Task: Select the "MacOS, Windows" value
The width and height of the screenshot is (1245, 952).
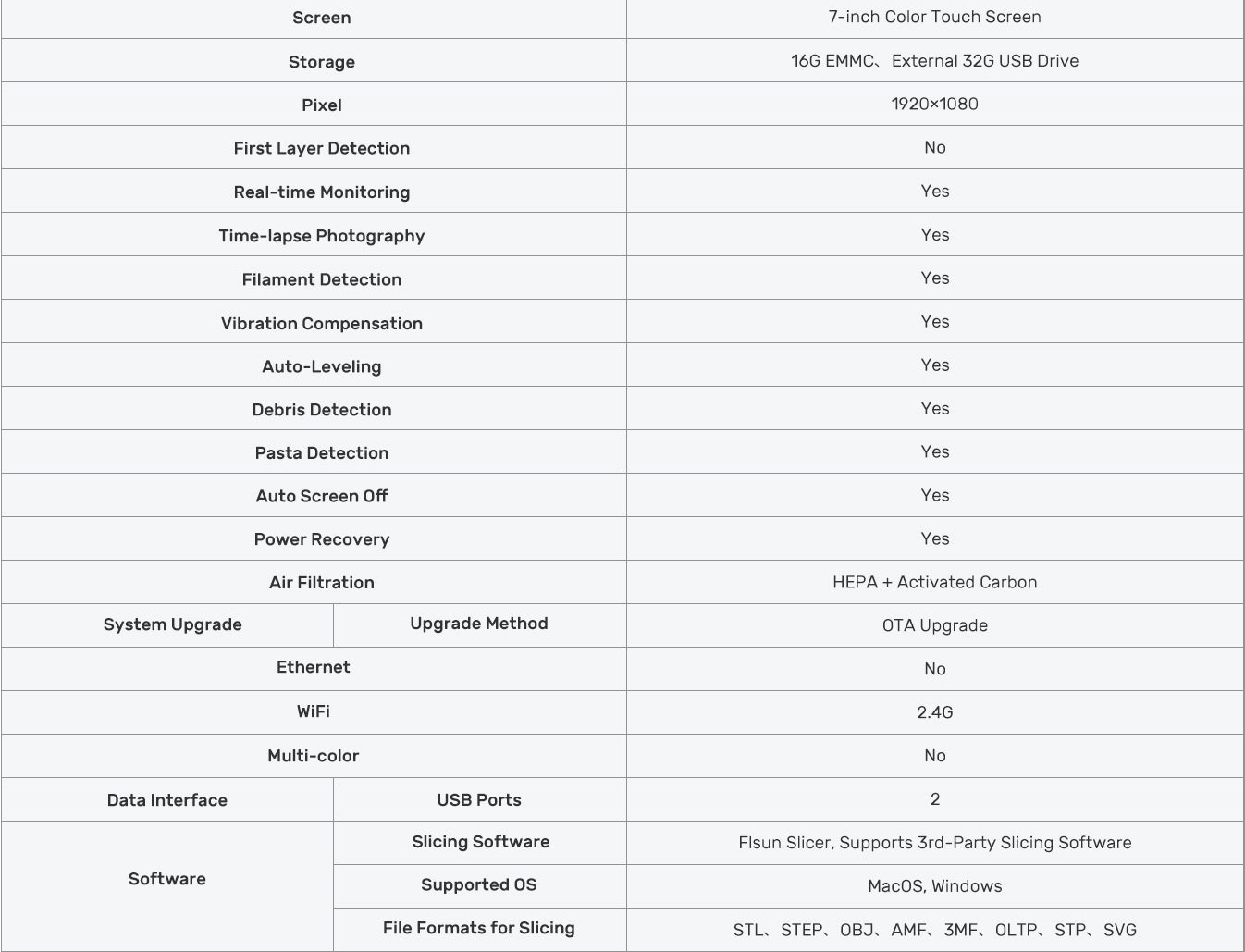Action: 934,886
